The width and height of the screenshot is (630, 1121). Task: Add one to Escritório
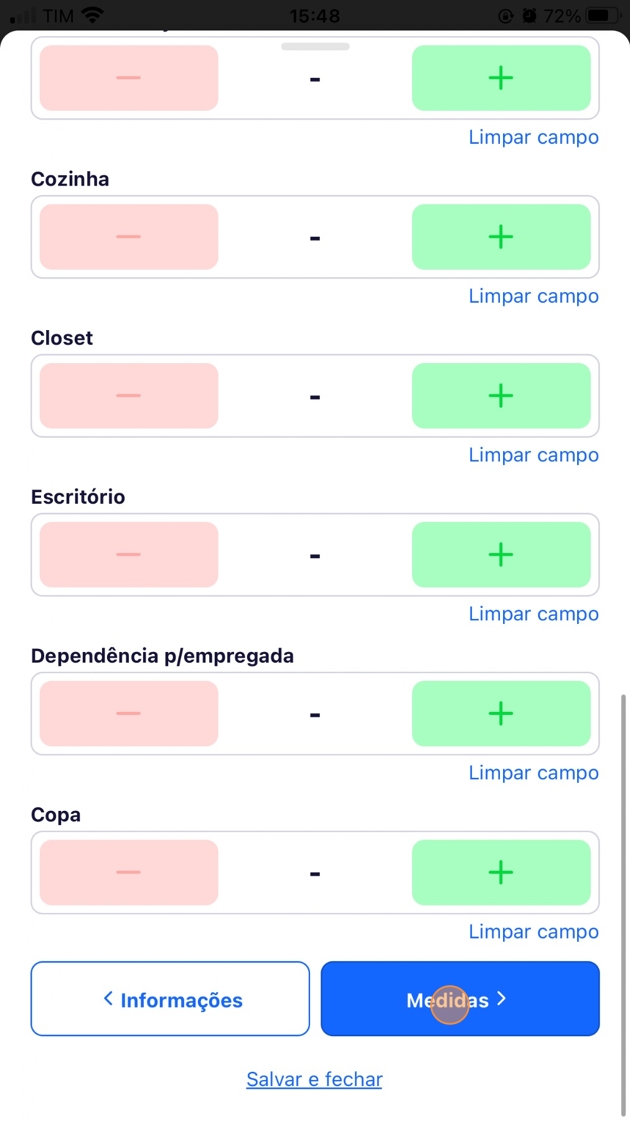tap(501, 555)
